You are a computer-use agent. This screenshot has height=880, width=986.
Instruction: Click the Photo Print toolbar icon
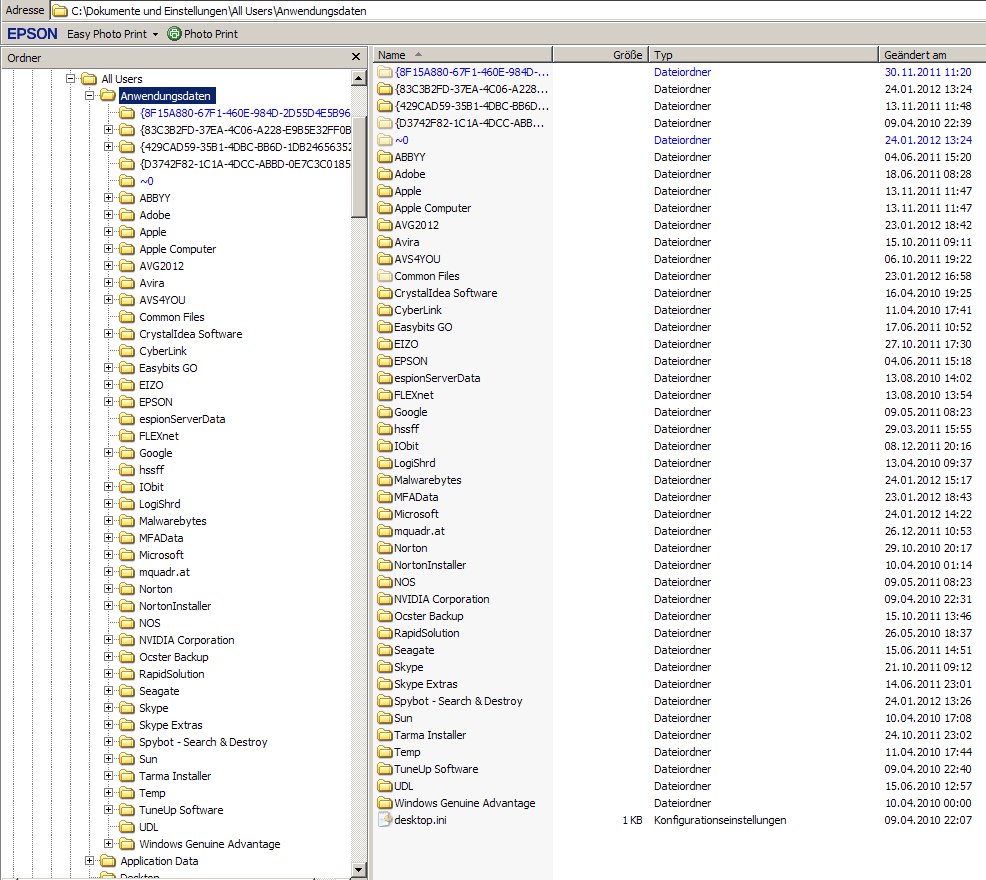coord(175,34)
